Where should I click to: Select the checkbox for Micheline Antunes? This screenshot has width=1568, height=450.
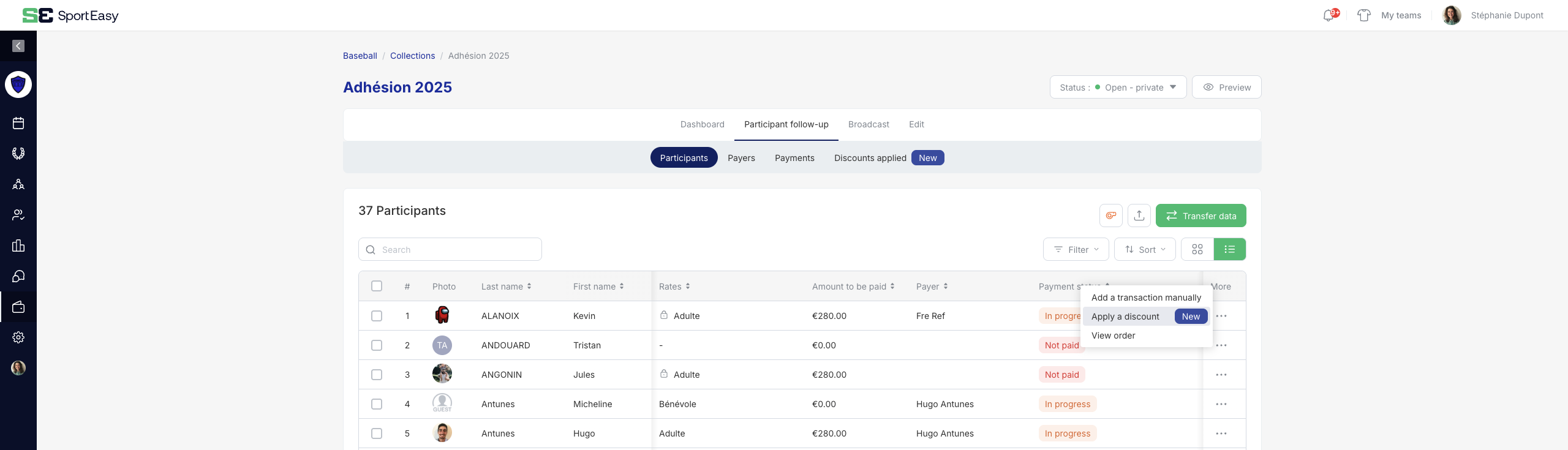tap(377, 404)
